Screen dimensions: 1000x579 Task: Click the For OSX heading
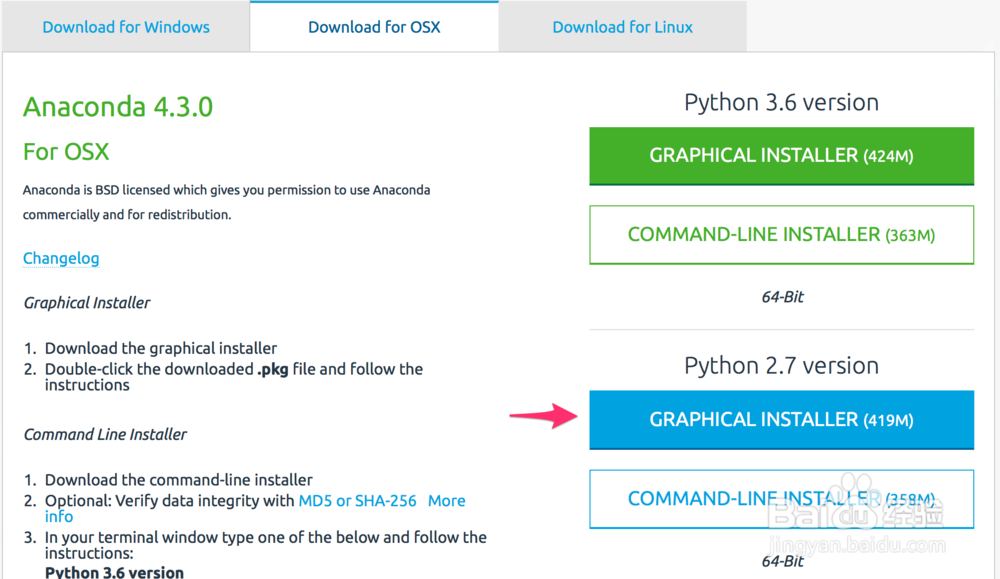coord(66,152)
